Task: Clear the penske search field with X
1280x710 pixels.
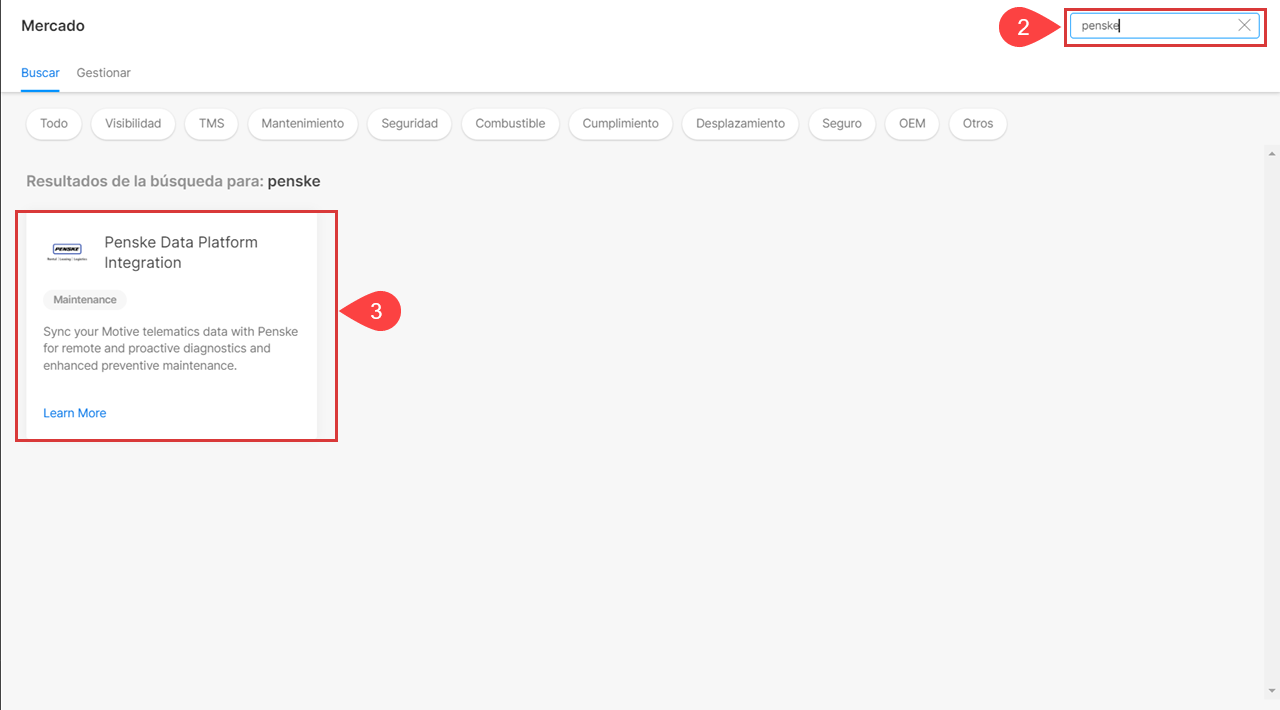Action: tap(1244, 26)
